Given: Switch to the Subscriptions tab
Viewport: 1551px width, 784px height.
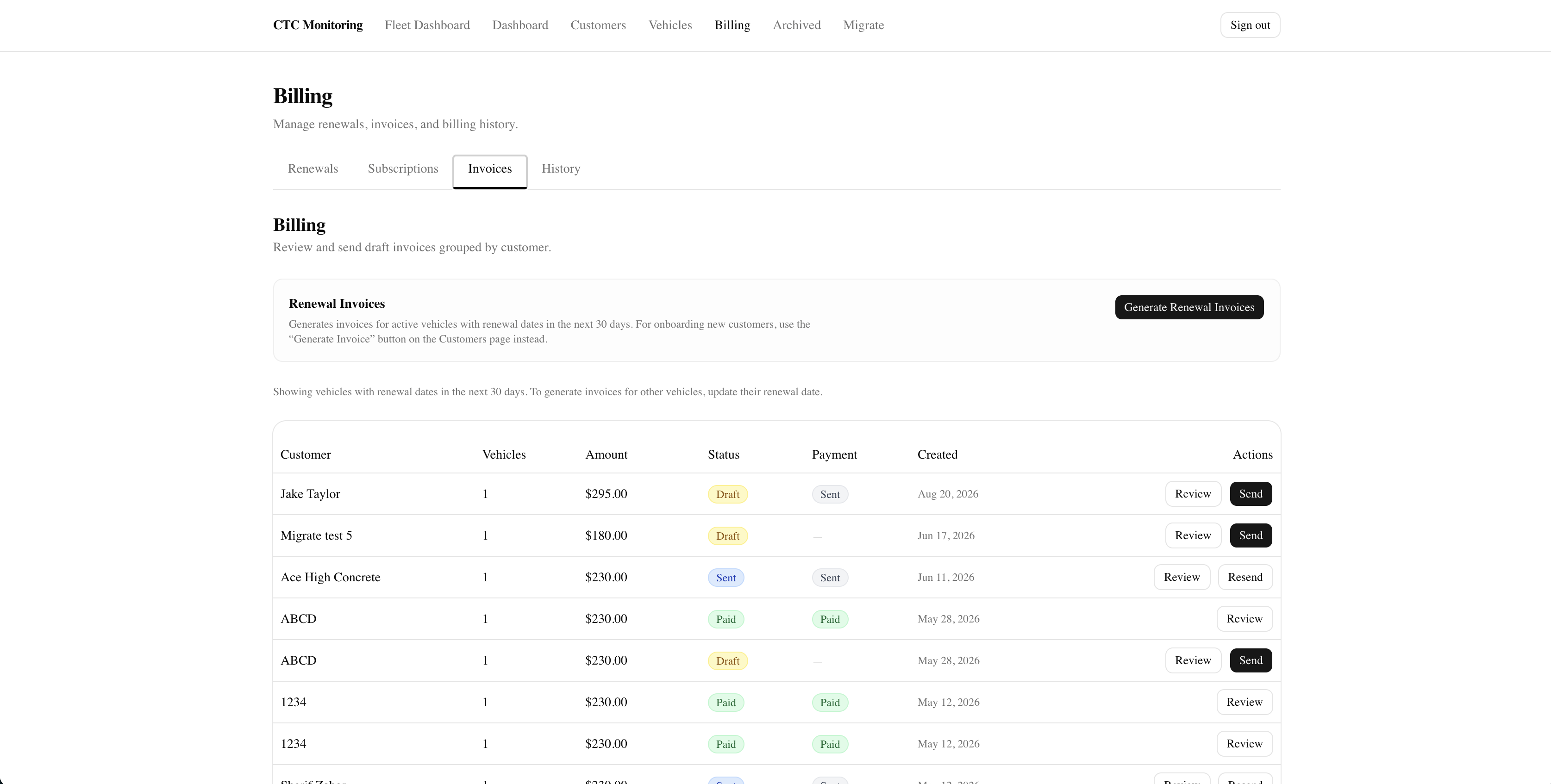Looking at the screenshot, I should coord(403,168).
